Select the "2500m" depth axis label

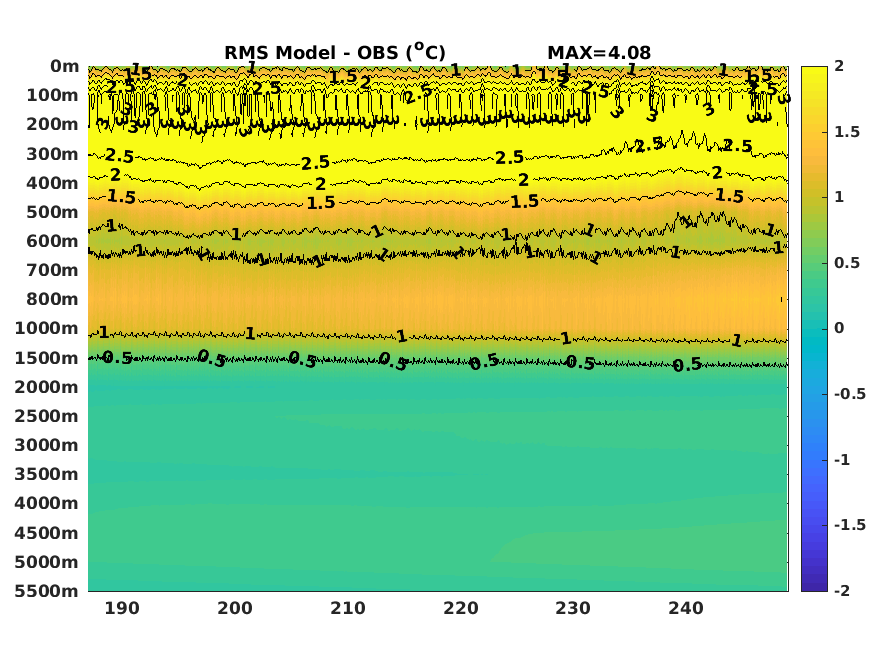click(47, 416)
